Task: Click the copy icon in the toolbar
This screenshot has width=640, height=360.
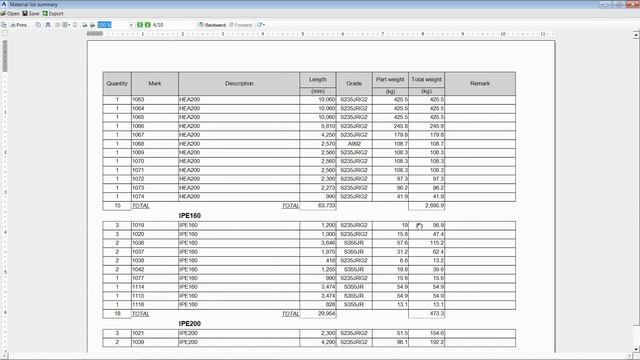Action: pyautogui.click(x=38, y=25)
